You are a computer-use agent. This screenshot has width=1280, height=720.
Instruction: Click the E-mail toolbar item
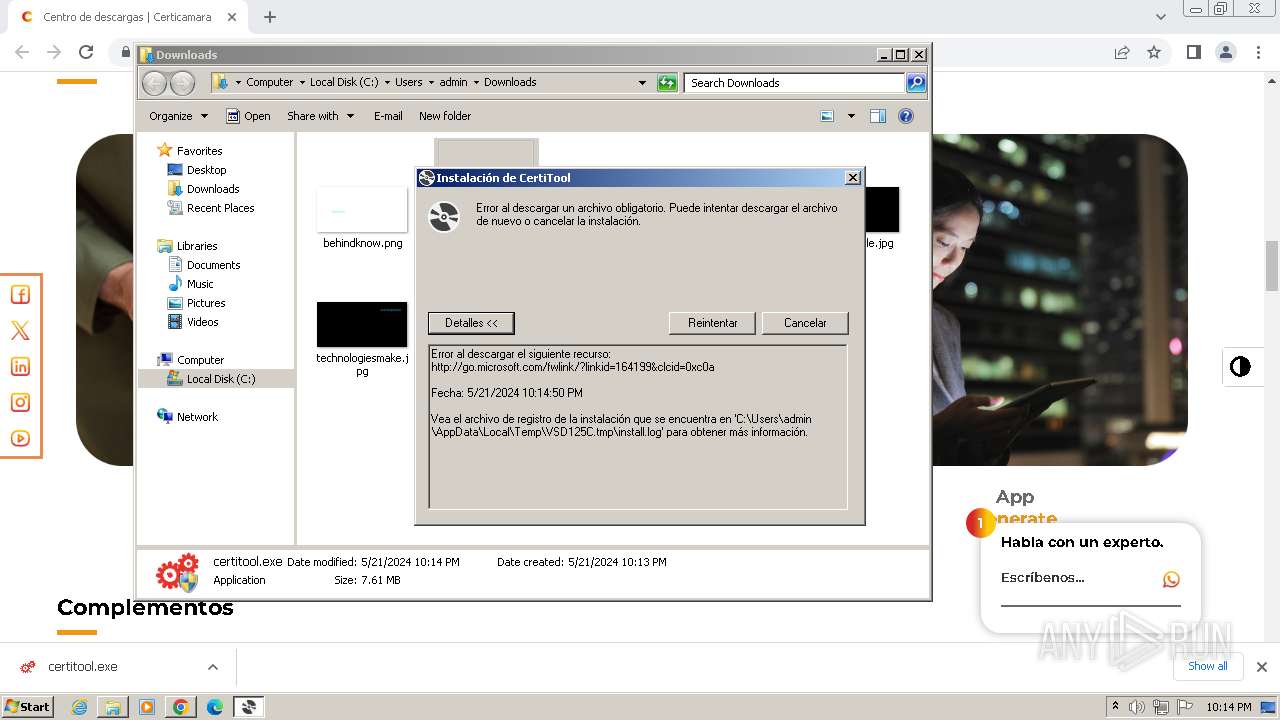[388, 116]
